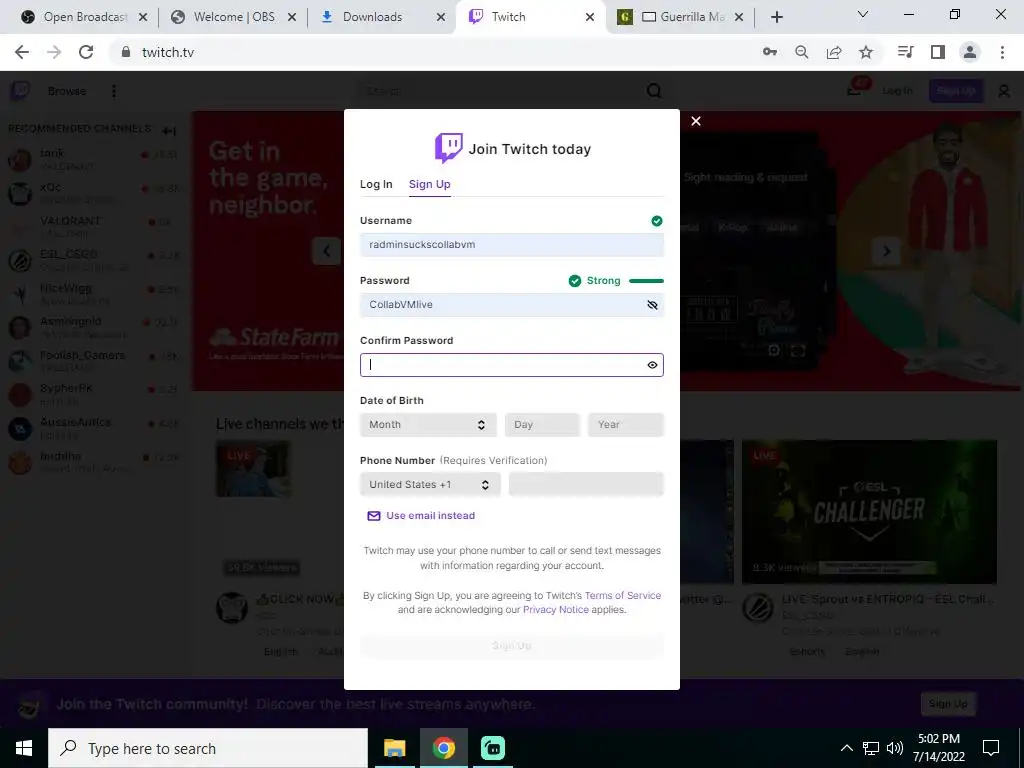This screenshot has height=768, width=1024.
Task: Go to next carousel slide arrow
Action: (x=886, y=251)
